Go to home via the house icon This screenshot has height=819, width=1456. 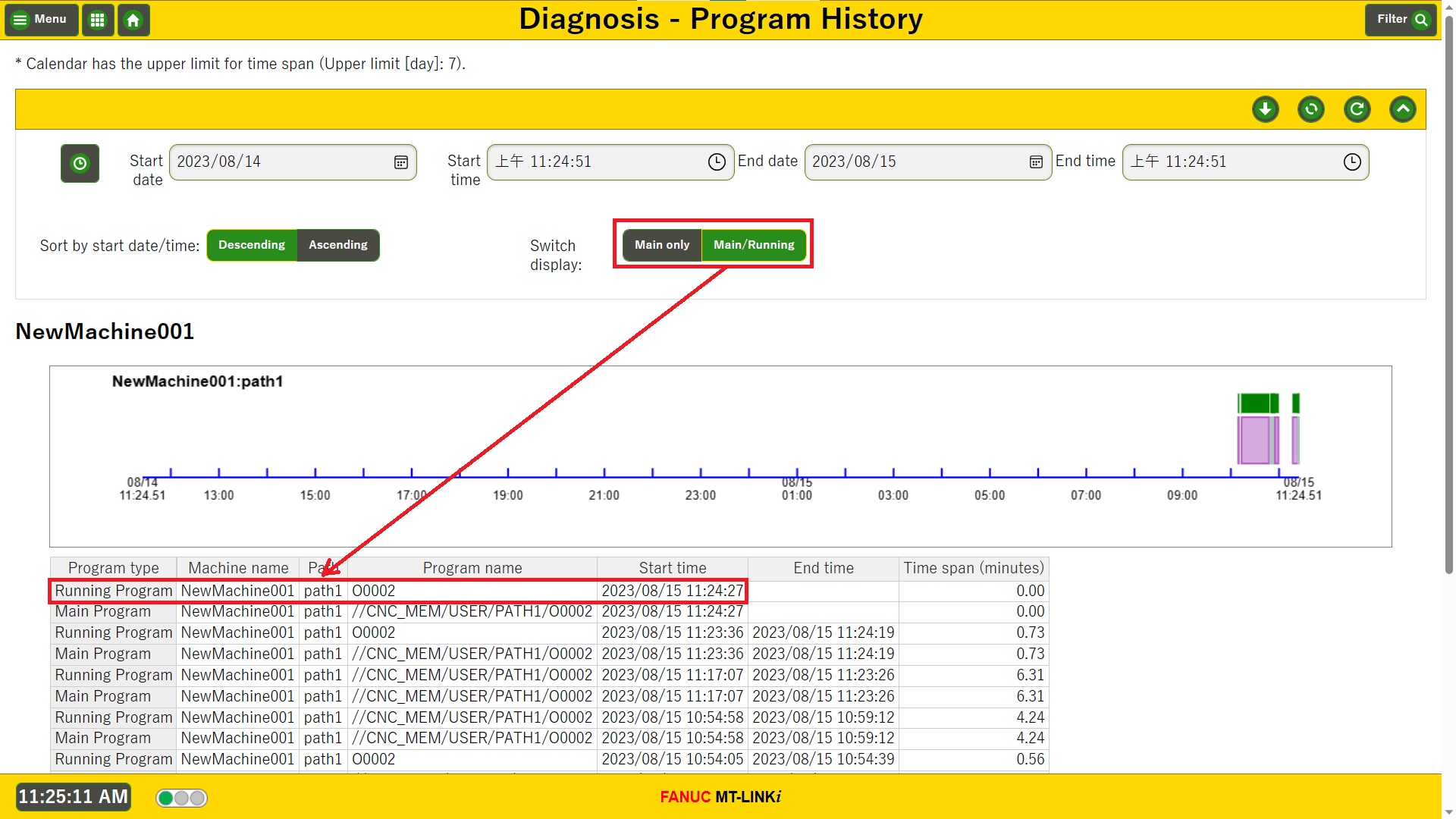(133, 20)
